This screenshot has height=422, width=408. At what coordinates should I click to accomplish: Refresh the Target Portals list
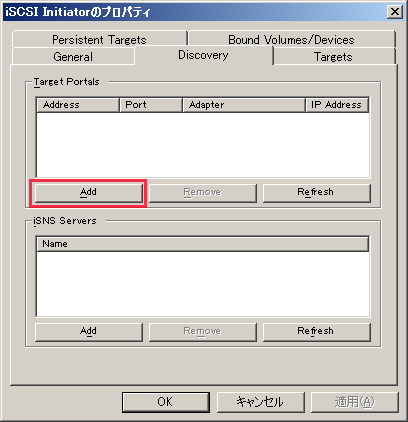[317, 193]
